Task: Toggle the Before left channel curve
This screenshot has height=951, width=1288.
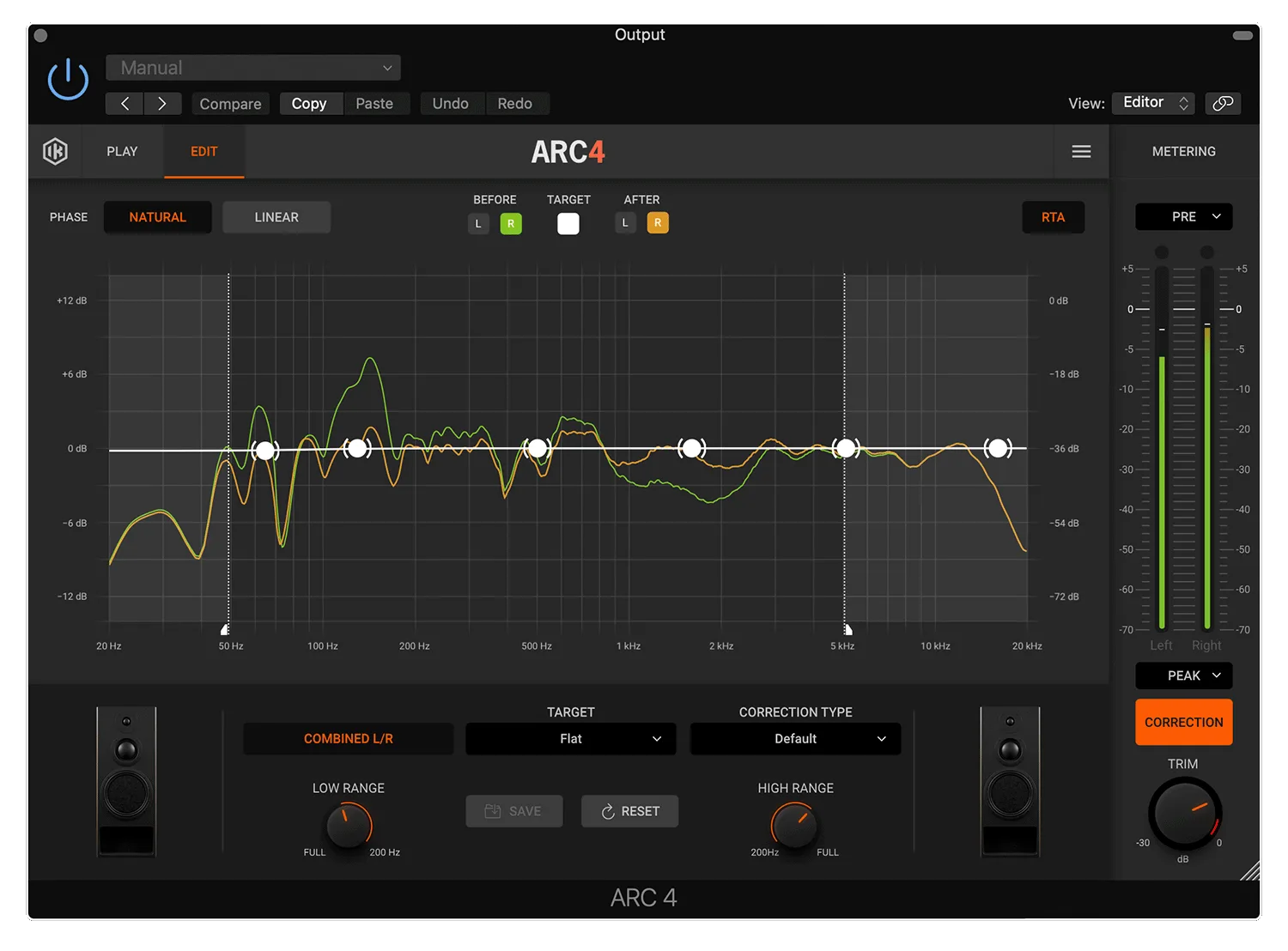Action: coord(478,224)
